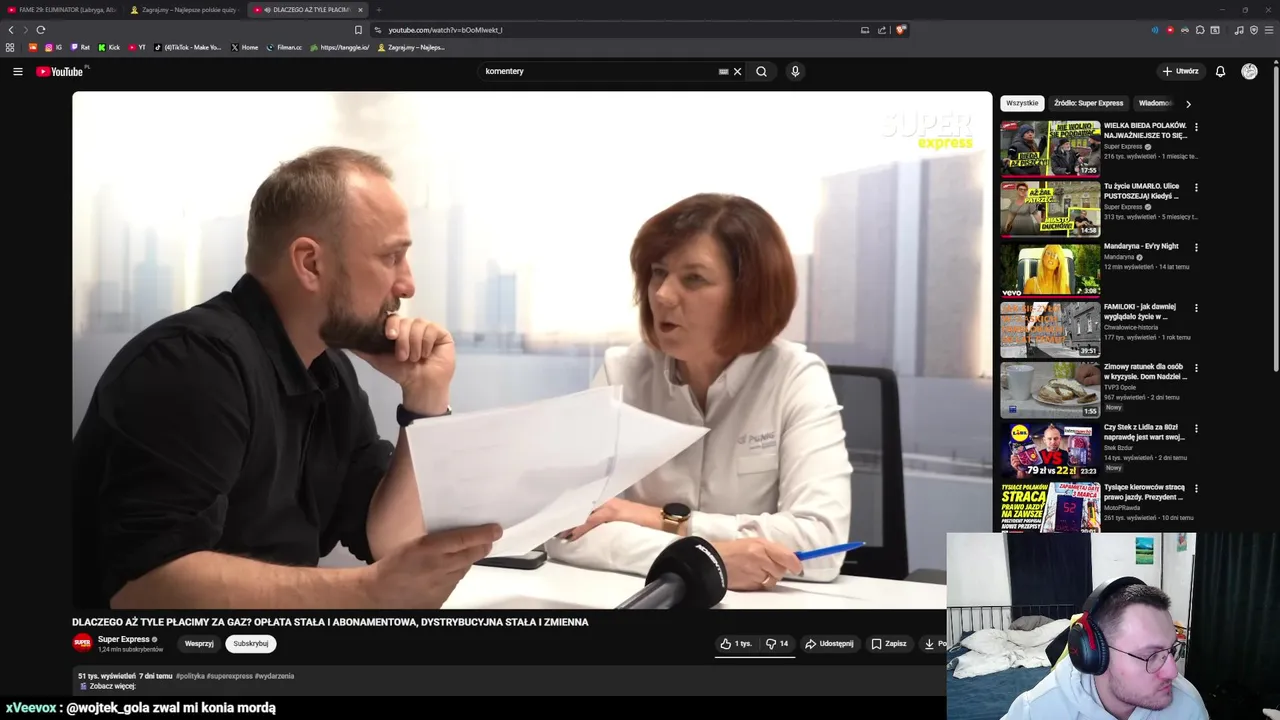Open 'WIELKA BIEDA POLAKÓW' video thumbnail
Image resolution: width=1280 pixels, height=720 pixels.
pos(1050,148)
